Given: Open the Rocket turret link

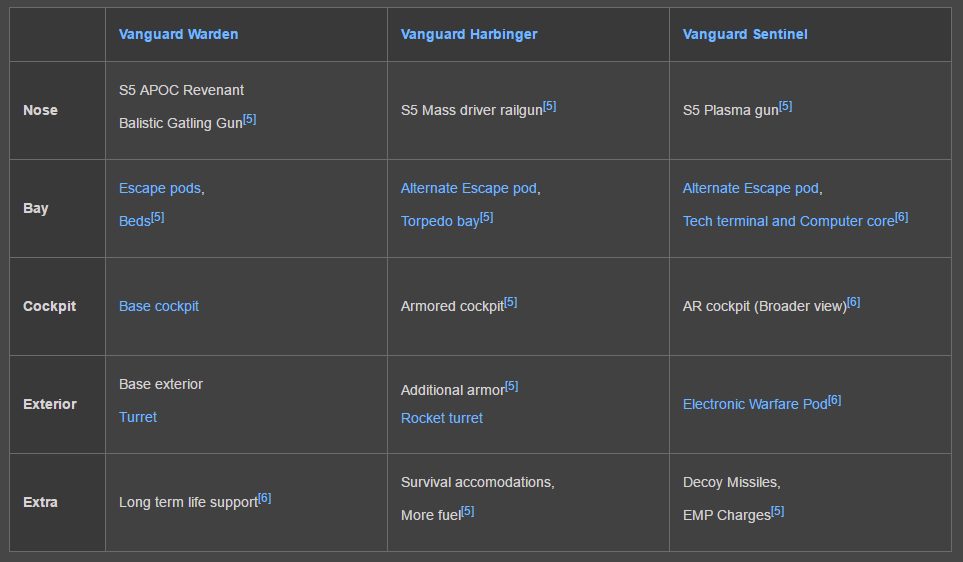Looking at the screenshot, I should tap(442, 418).
